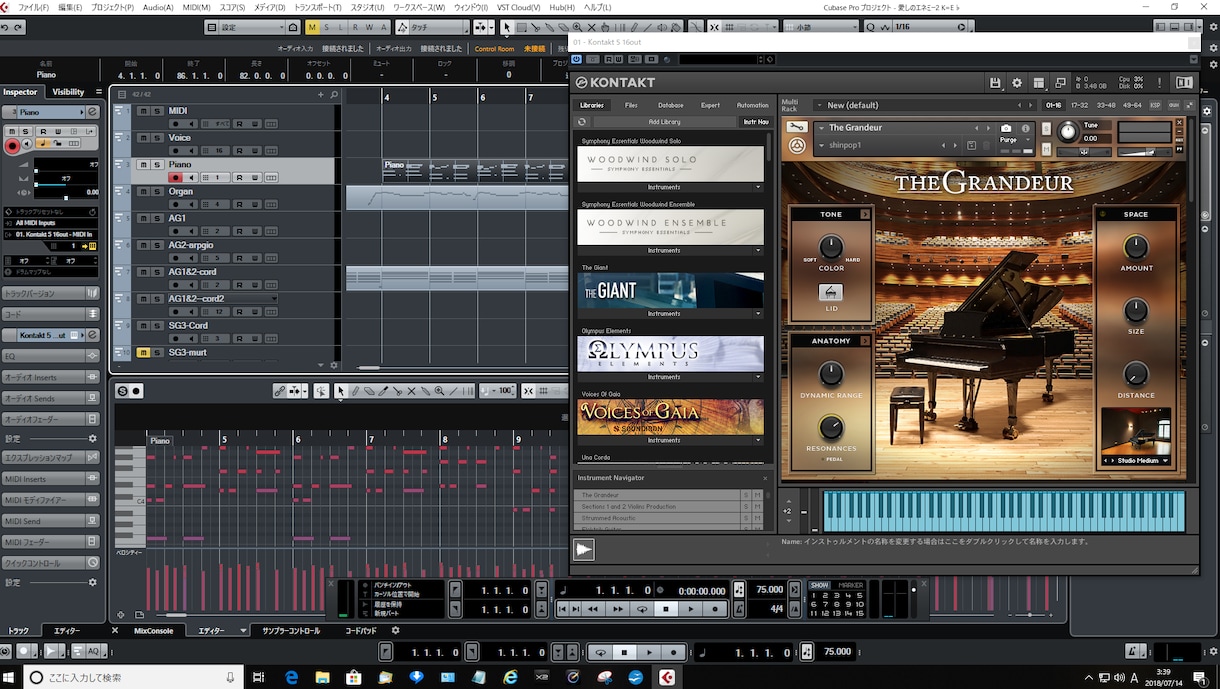Open Kontakt options gear icon

coord(1017,83)
